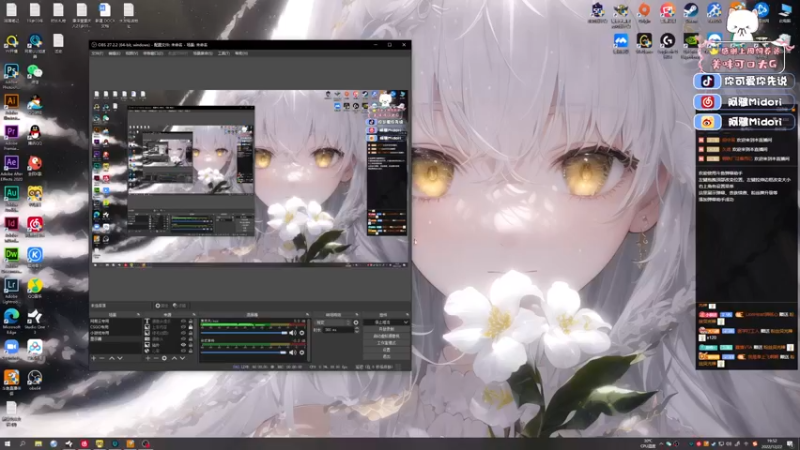Screen dimensions: 800x450
Task: Open the Tools menu in OBS
Action: [223, 53]
